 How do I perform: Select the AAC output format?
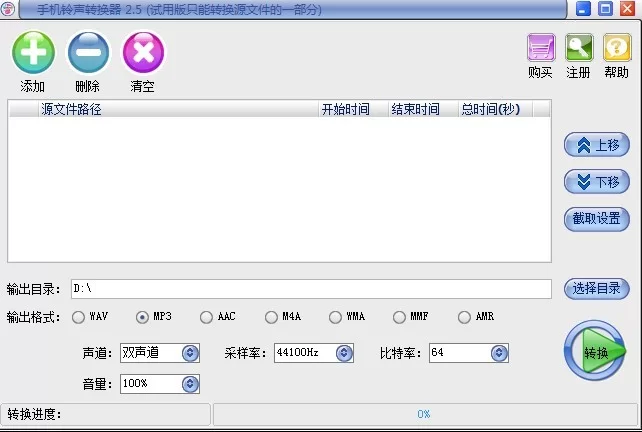pyautogui.click(x=206, y=317)
